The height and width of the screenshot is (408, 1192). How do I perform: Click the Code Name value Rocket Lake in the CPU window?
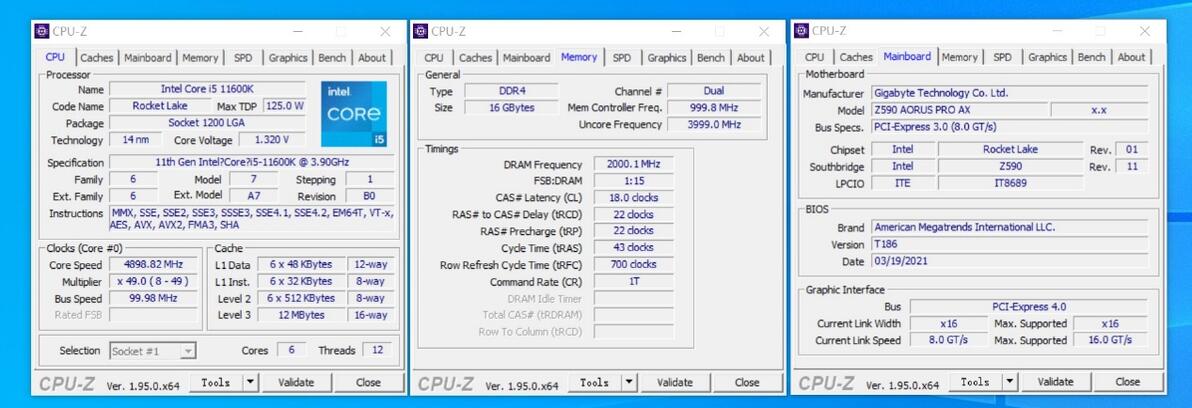[x=160, y=106]
